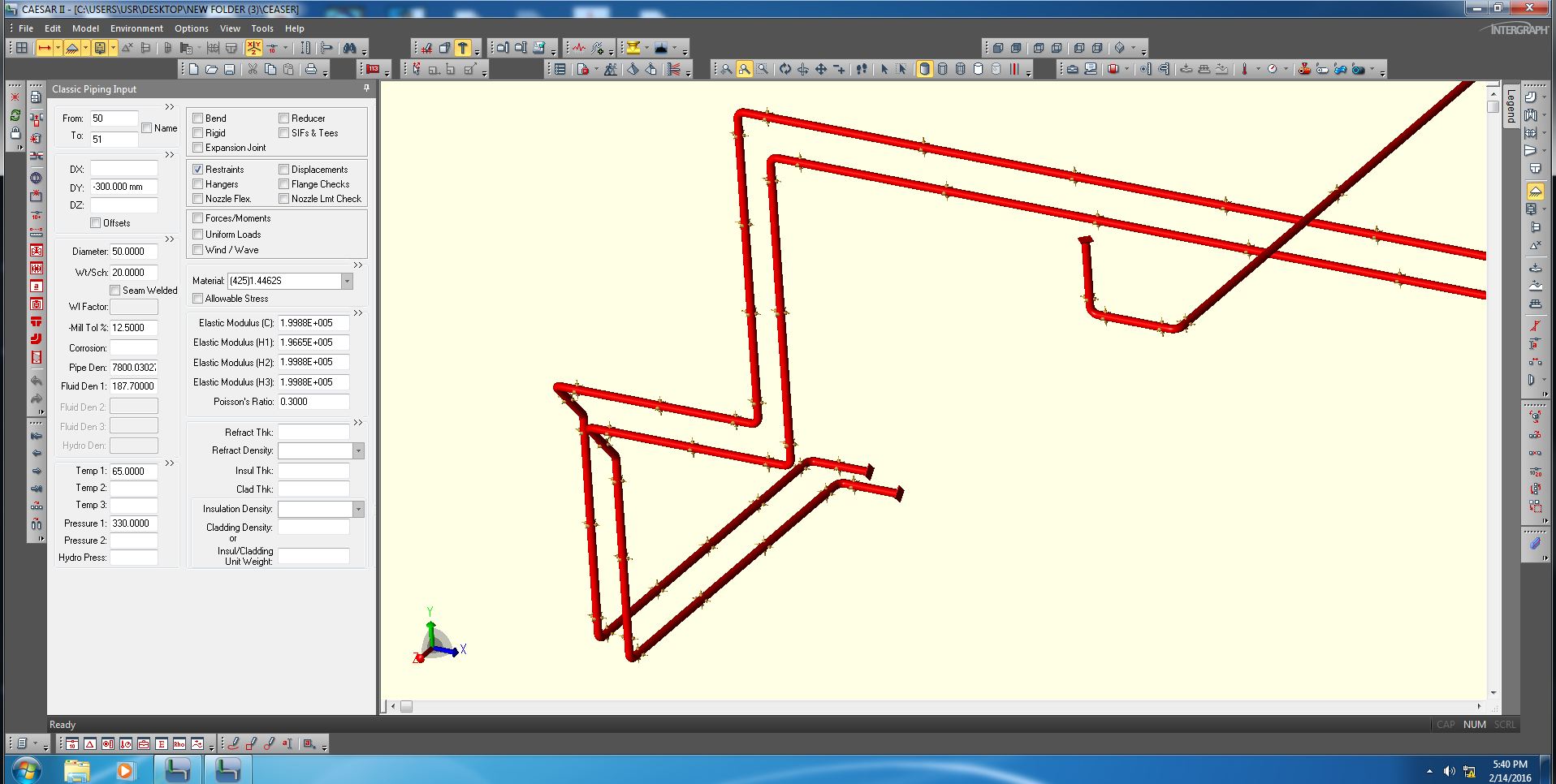
Task: Click the Rho density toolbar icon
Action: [179, 743]
